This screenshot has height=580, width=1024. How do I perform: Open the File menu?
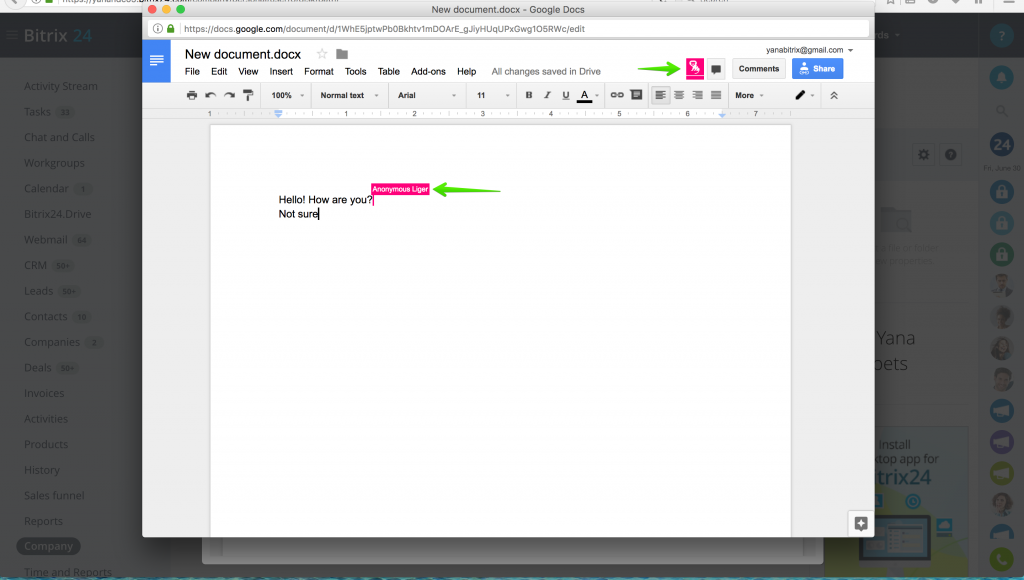[x=192, y=72]
